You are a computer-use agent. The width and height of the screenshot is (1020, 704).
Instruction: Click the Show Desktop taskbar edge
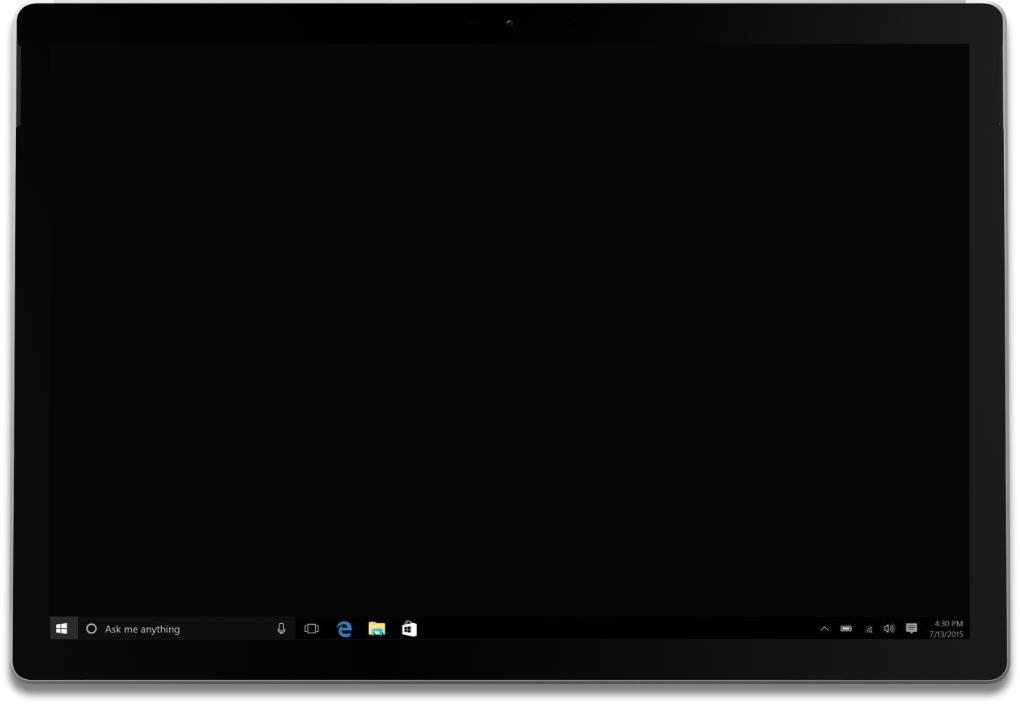click(968, 629)
